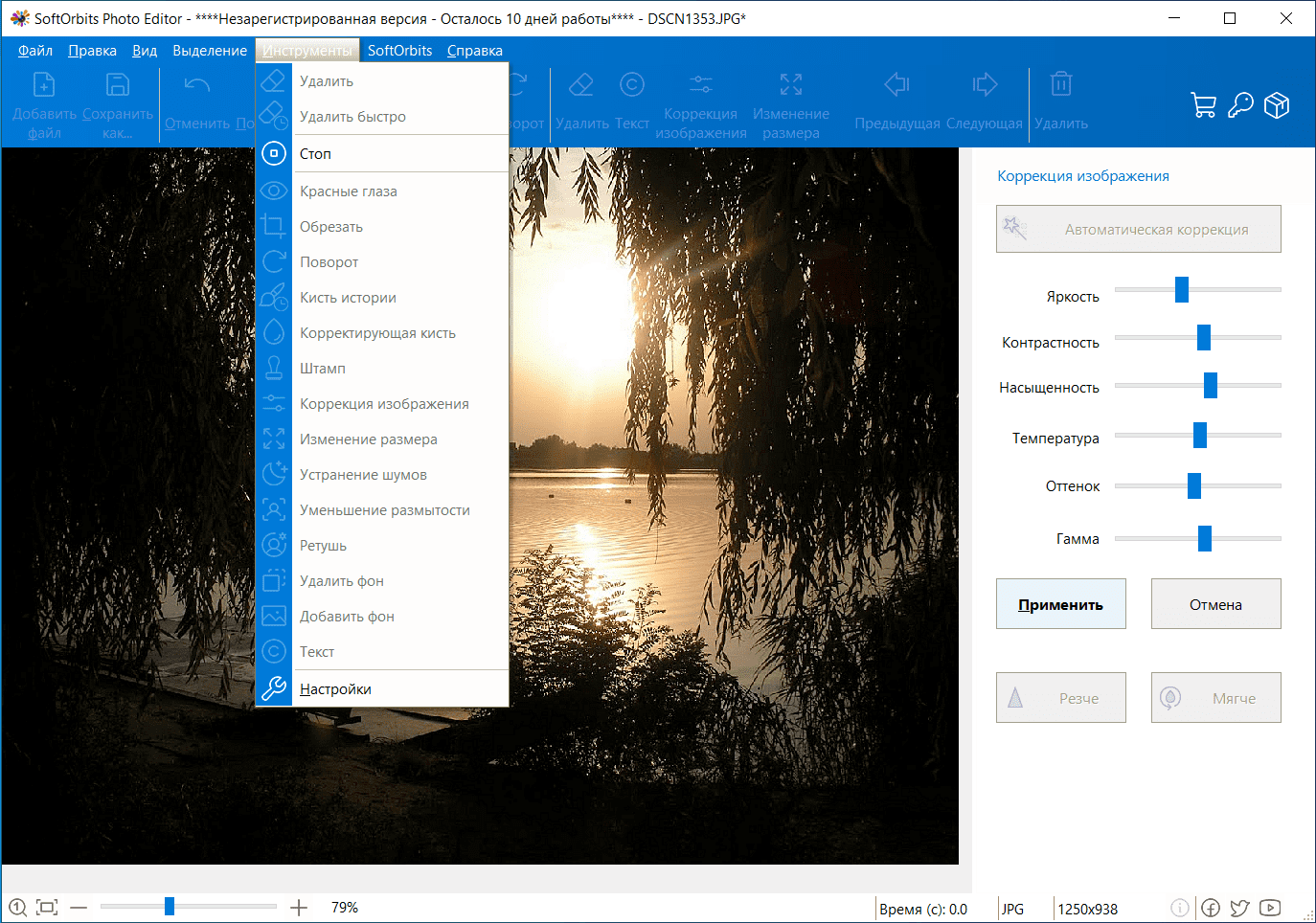Click the zoom slider handle in status bar
Viewport: 1316px width, 923px height.
coord(170,906)
